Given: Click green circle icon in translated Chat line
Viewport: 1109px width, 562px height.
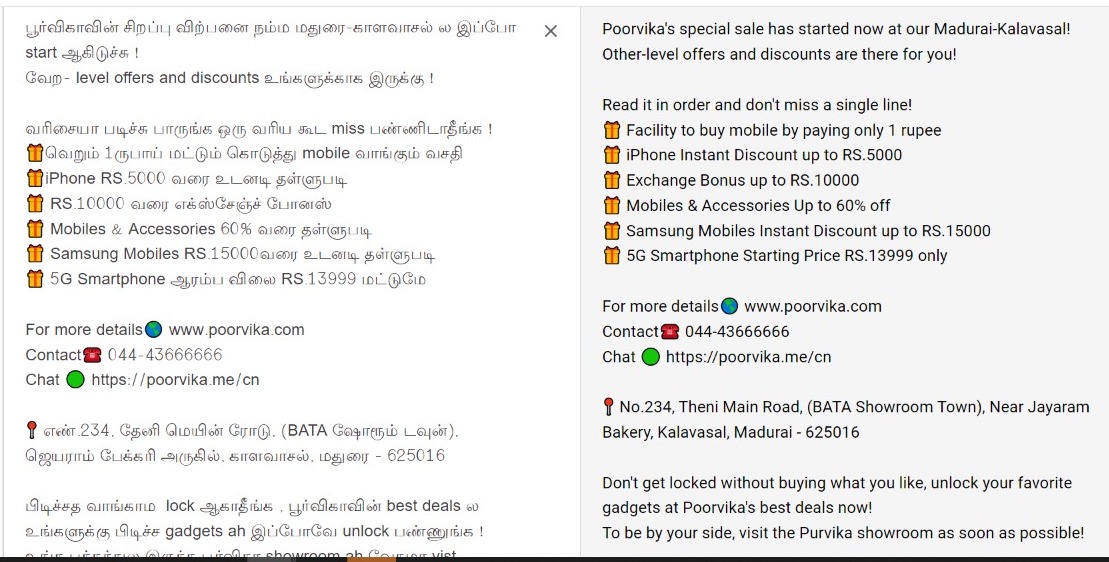Looking at the screenshot, I should pyautogui.click(x=651, y=357).
